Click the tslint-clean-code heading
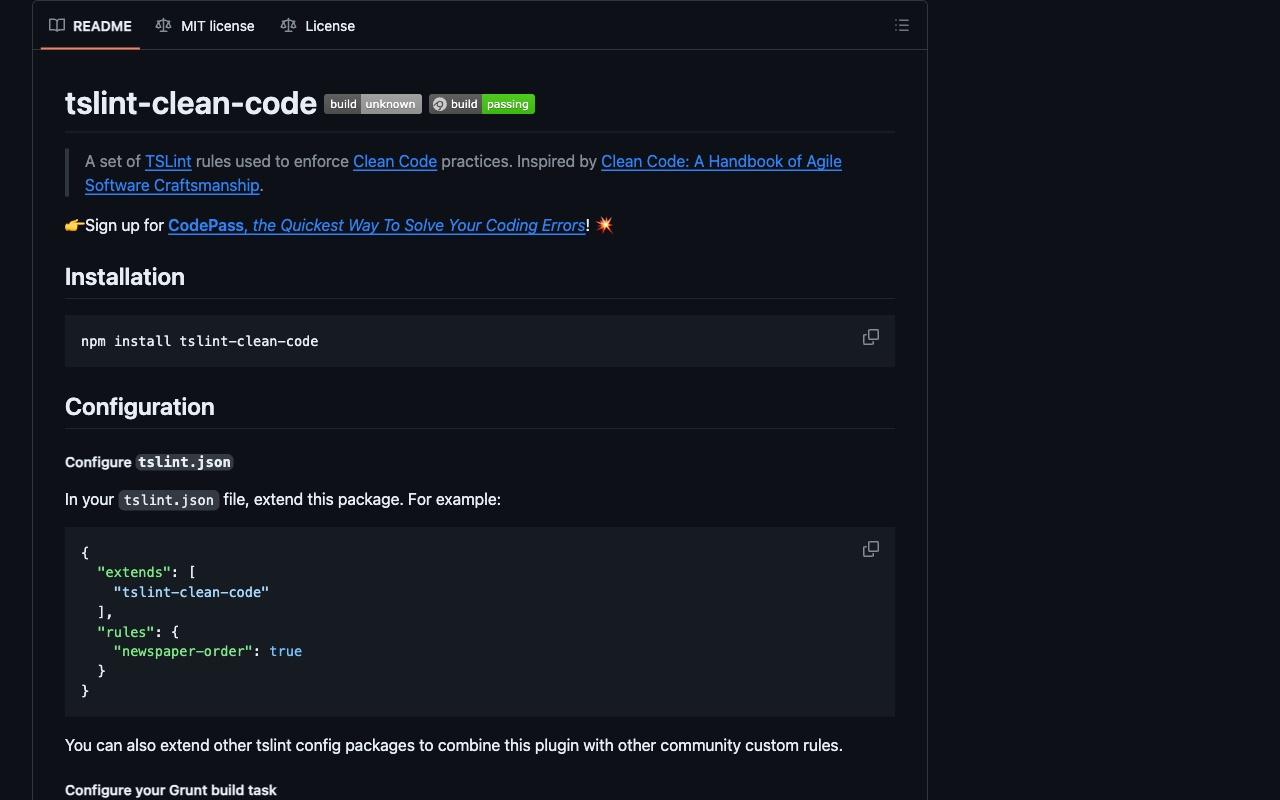This screenshot has height=800, width=1280. pyautogui.click(x=191, y=103)
